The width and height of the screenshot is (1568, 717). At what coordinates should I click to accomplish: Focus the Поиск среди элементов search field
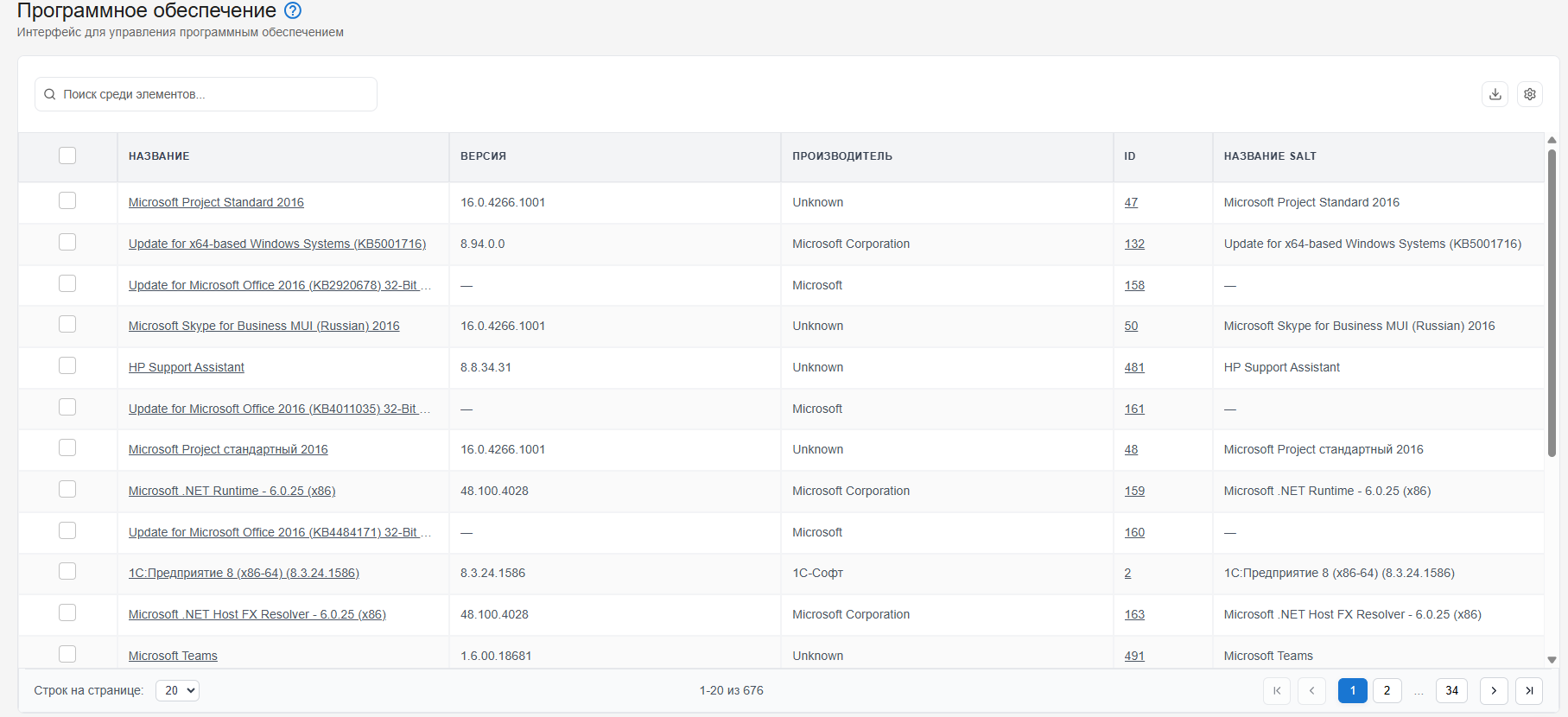point(206,94)
